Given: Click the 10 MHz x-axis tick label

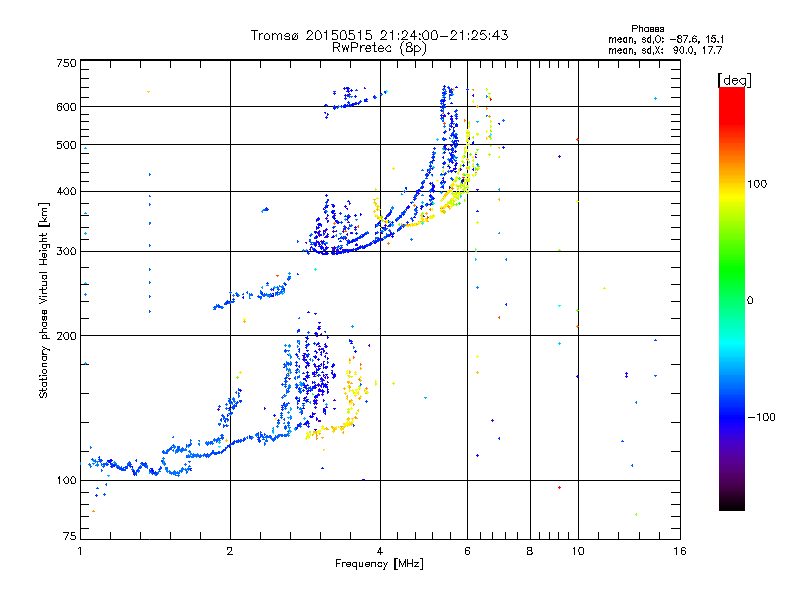Looking at the screenshot, I should [578, 551].
